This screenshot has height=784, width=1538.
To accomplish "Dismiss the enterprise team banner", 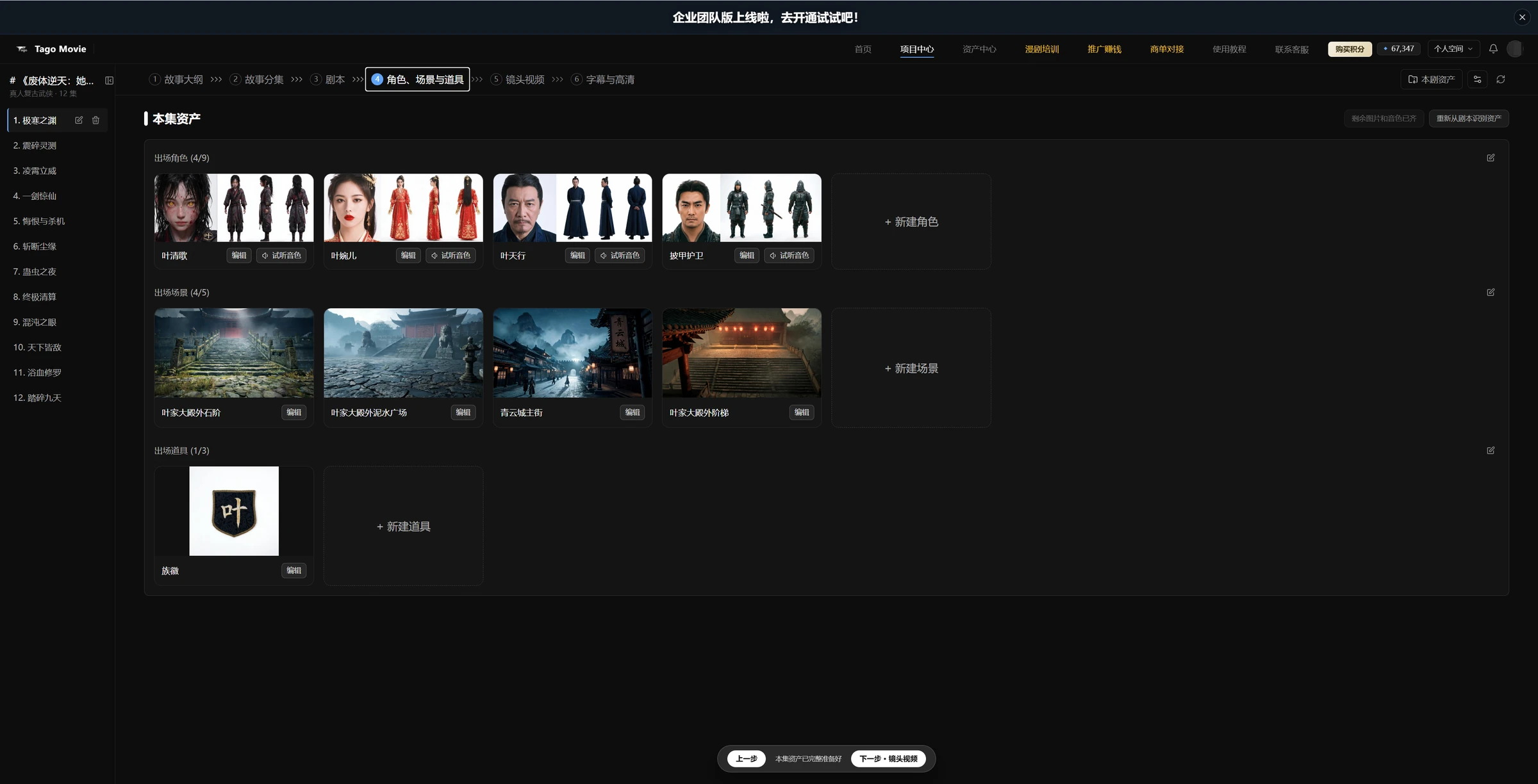I will click(1522, 17).
